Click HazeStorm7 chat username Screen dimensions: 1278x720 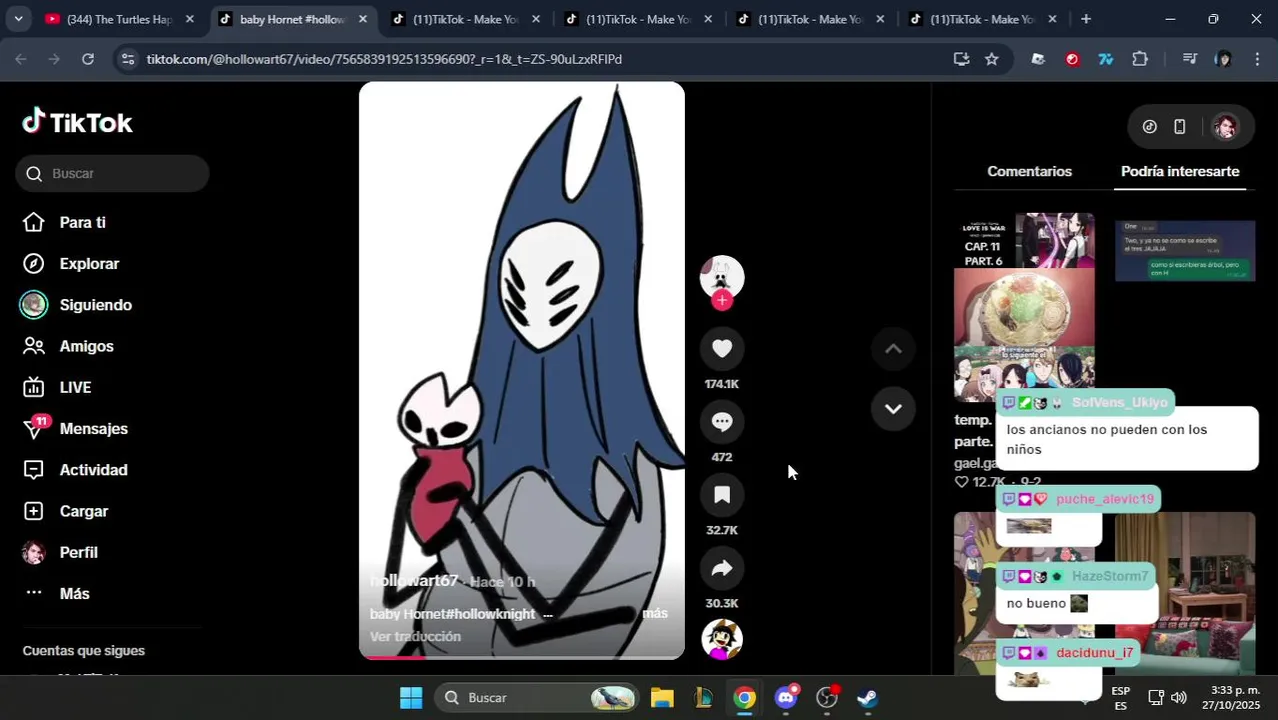click(x=1110, y=576)
